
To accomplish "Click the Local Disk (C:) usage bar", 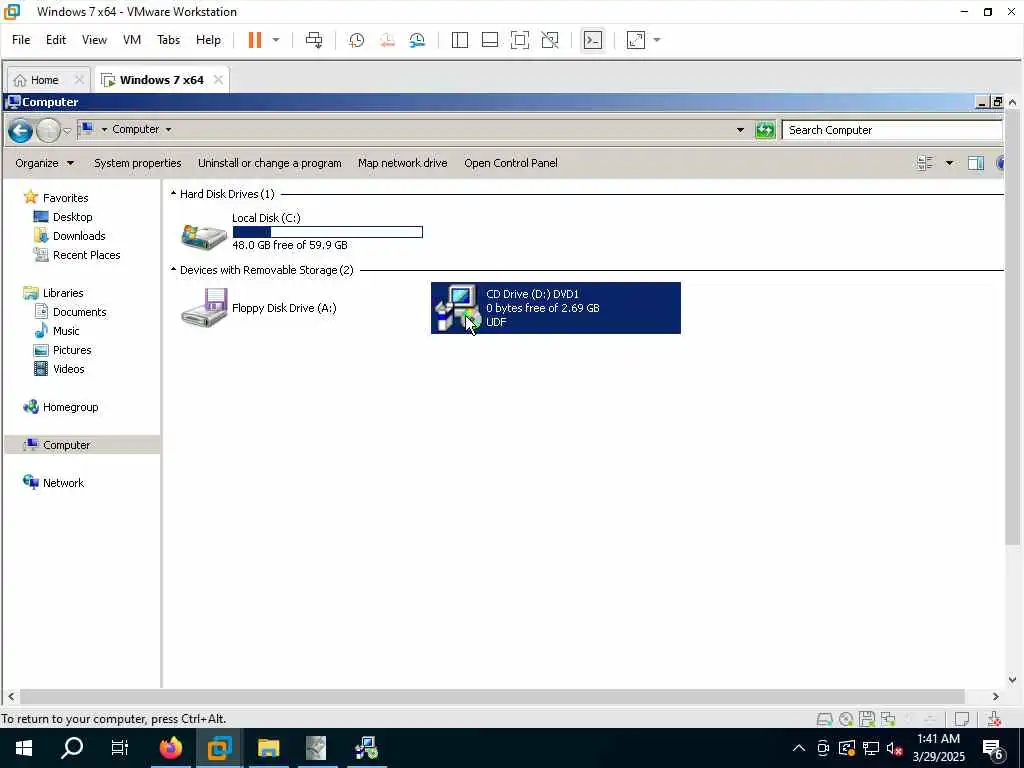I will pos(328,232).
